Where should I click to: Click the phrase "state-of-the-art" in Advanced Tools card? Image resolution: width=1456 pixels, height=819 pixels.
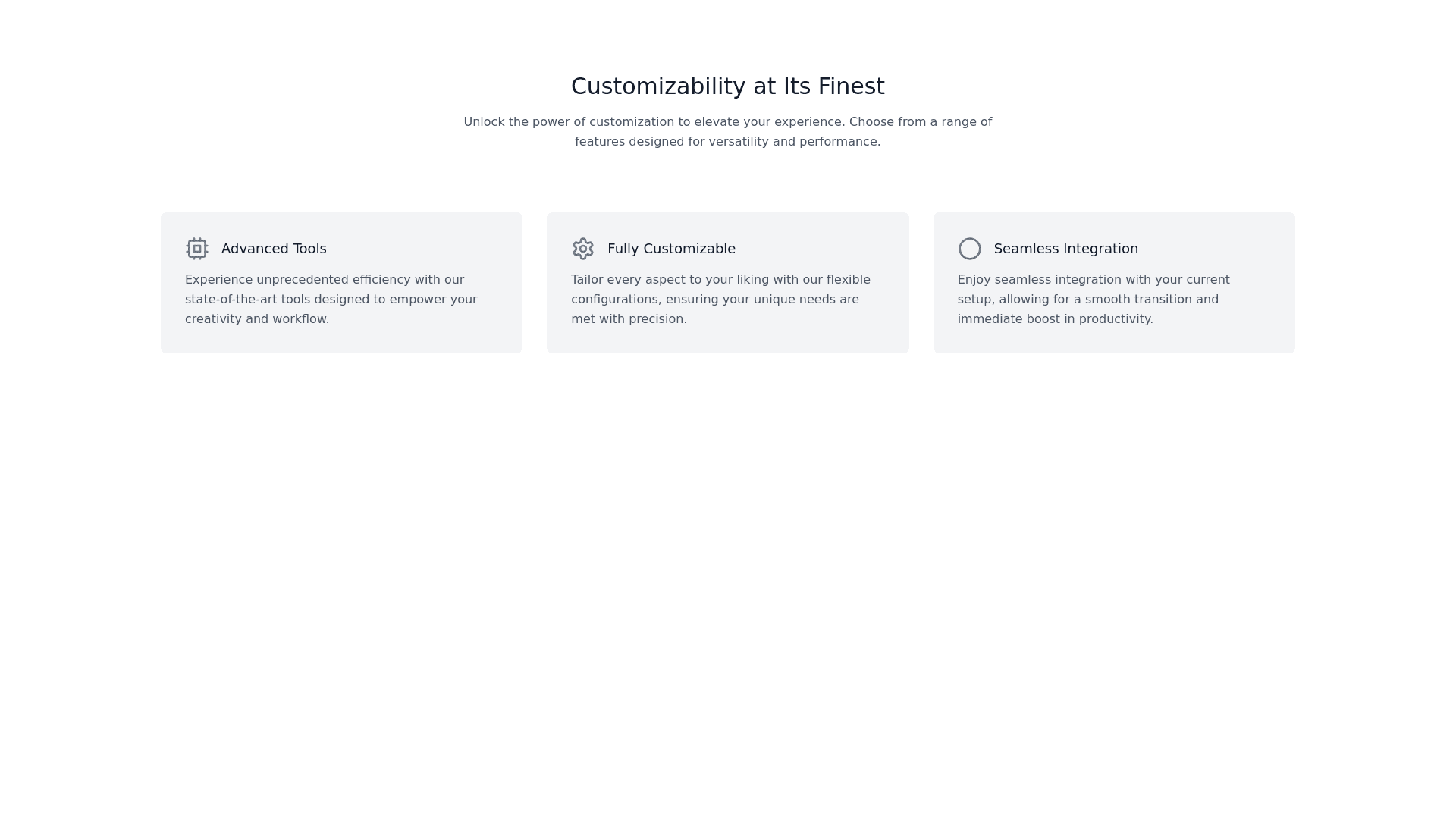click(x=231, y=300)
